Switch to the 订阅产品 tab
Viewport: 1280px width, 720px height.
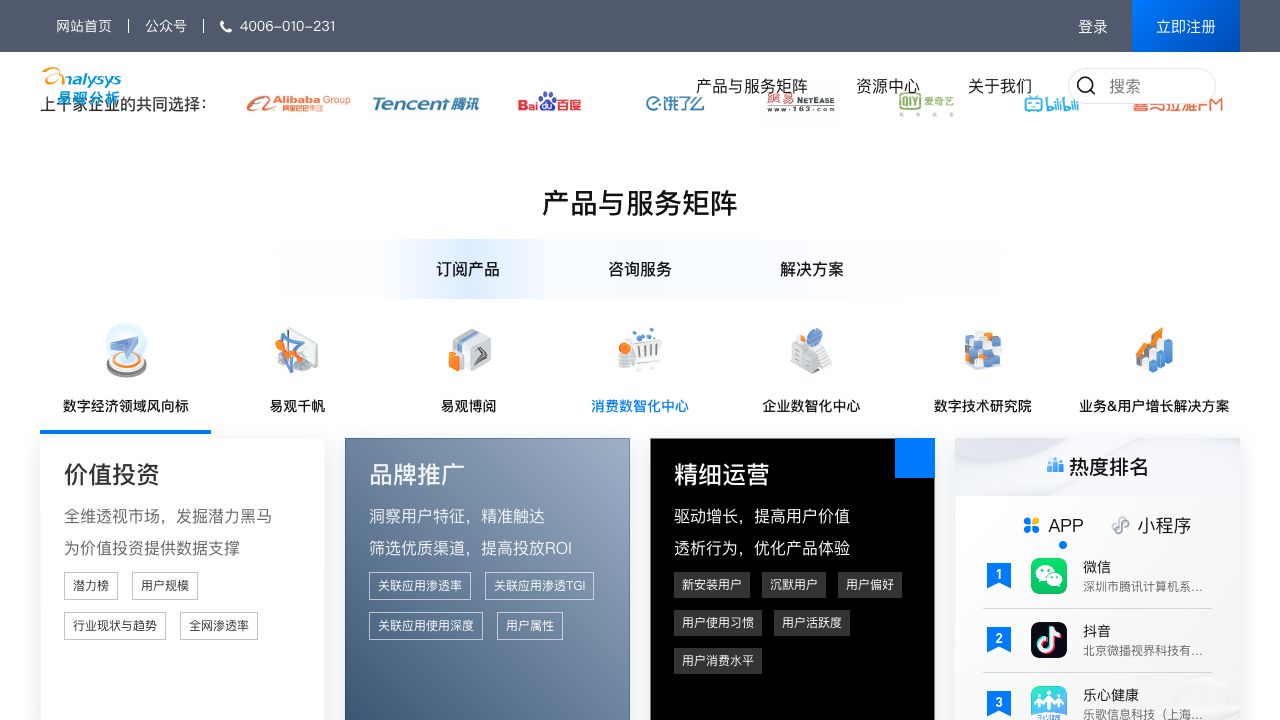468,269
